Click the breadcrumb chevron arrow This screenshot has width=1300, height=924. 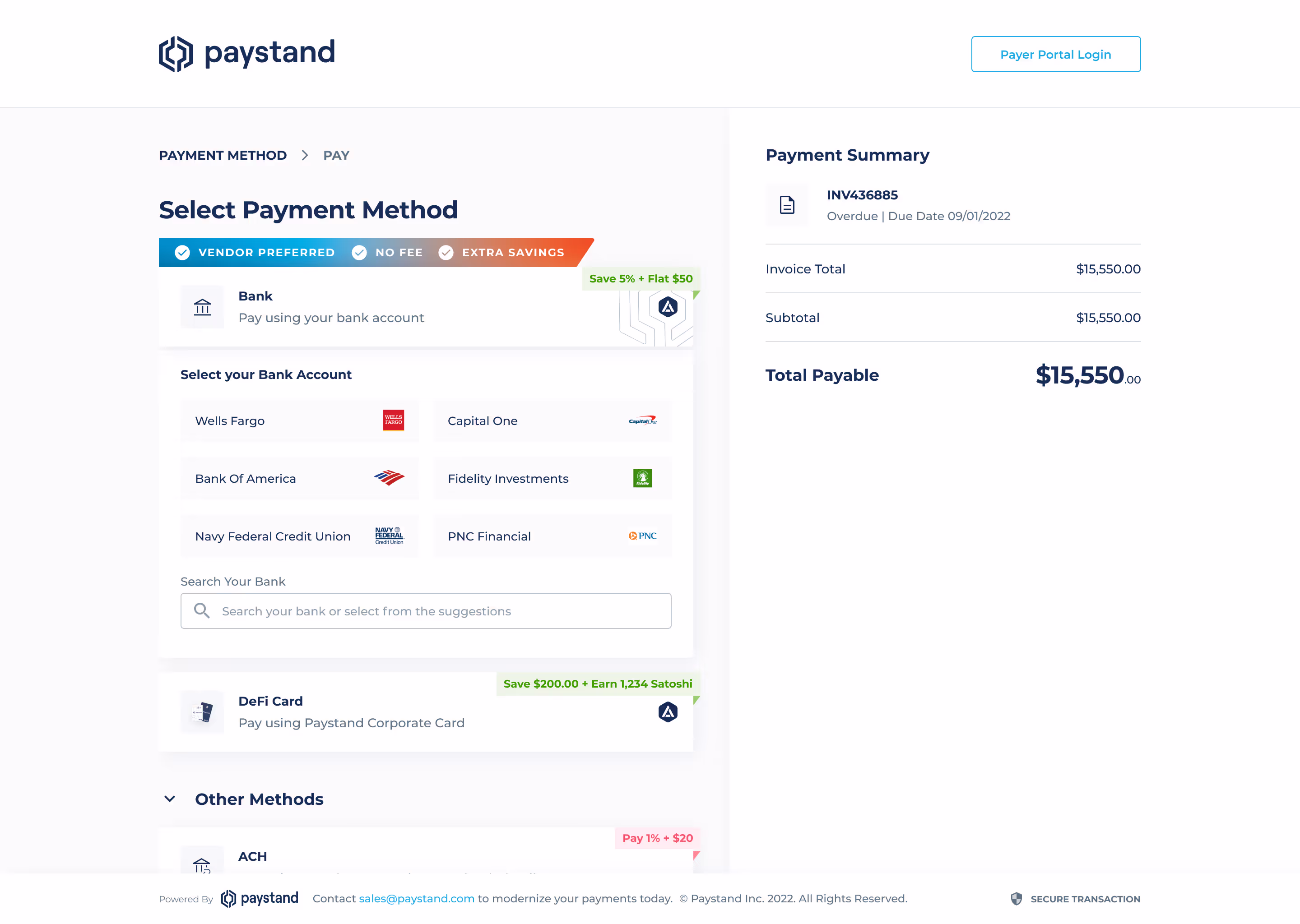[x=305, y=155]
